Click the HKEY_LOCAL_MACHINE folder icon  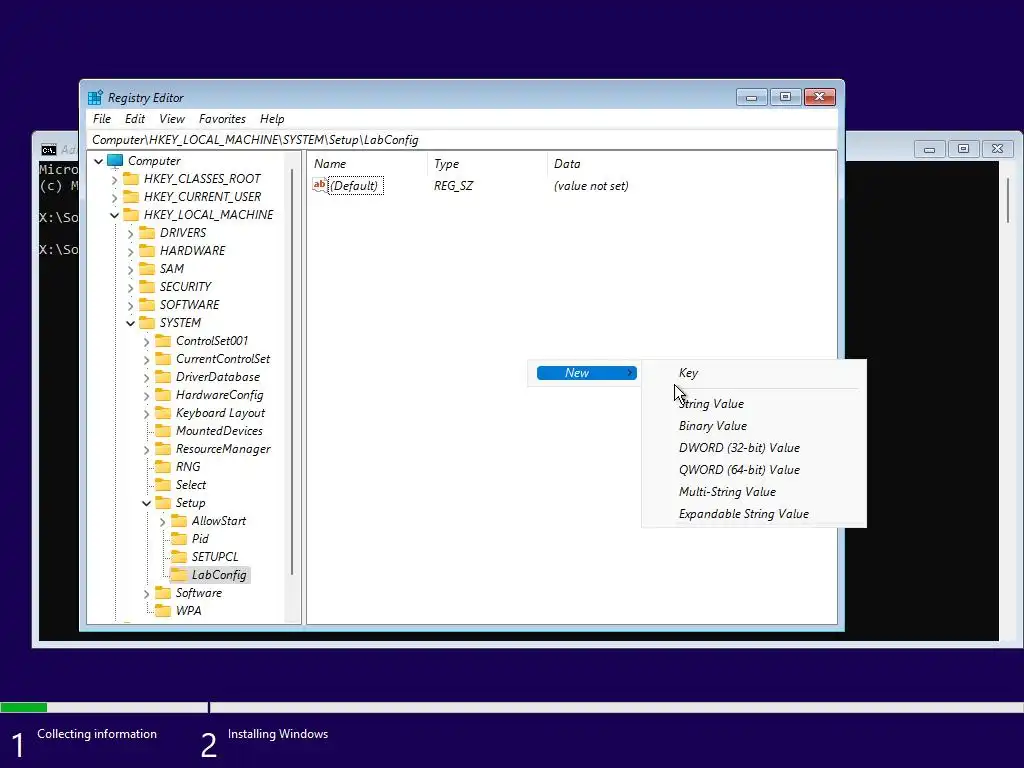[131, 215]
